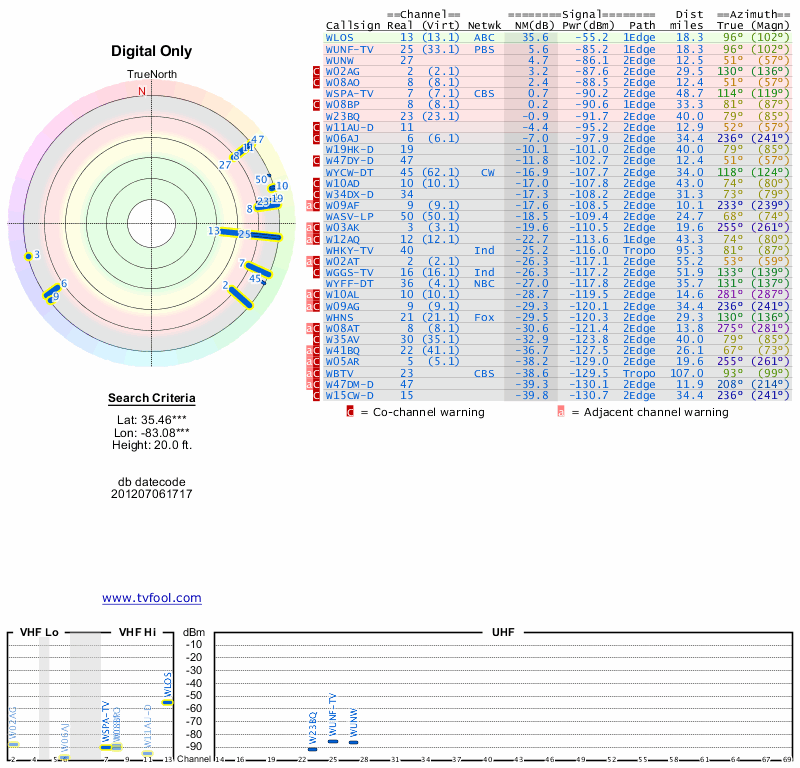
Task: Click the co-channel icon next to W47DY-D
Action: pos(316,160)
